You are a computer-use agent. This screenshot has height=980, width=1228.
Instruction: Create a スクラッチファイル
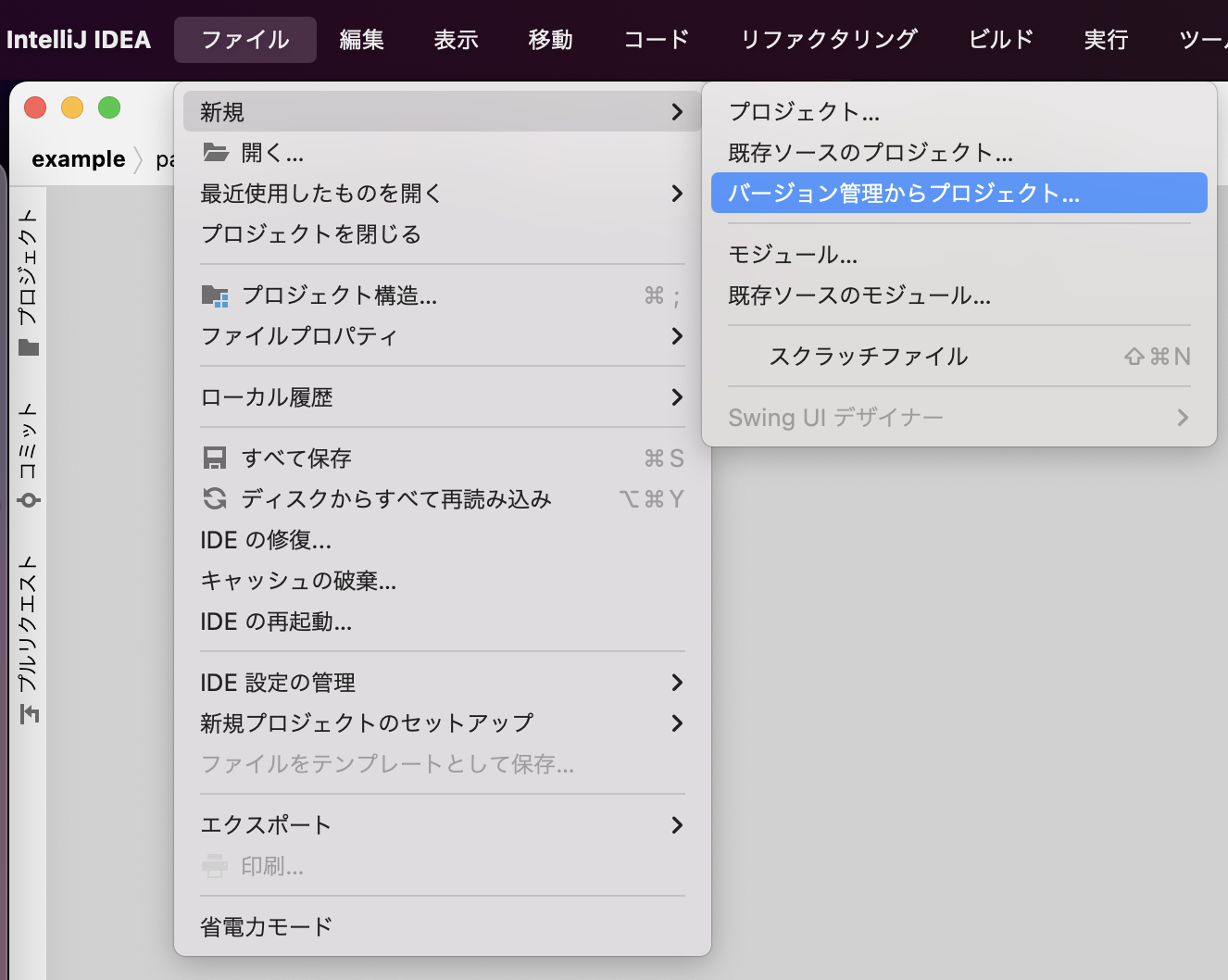tap(959, 357)
